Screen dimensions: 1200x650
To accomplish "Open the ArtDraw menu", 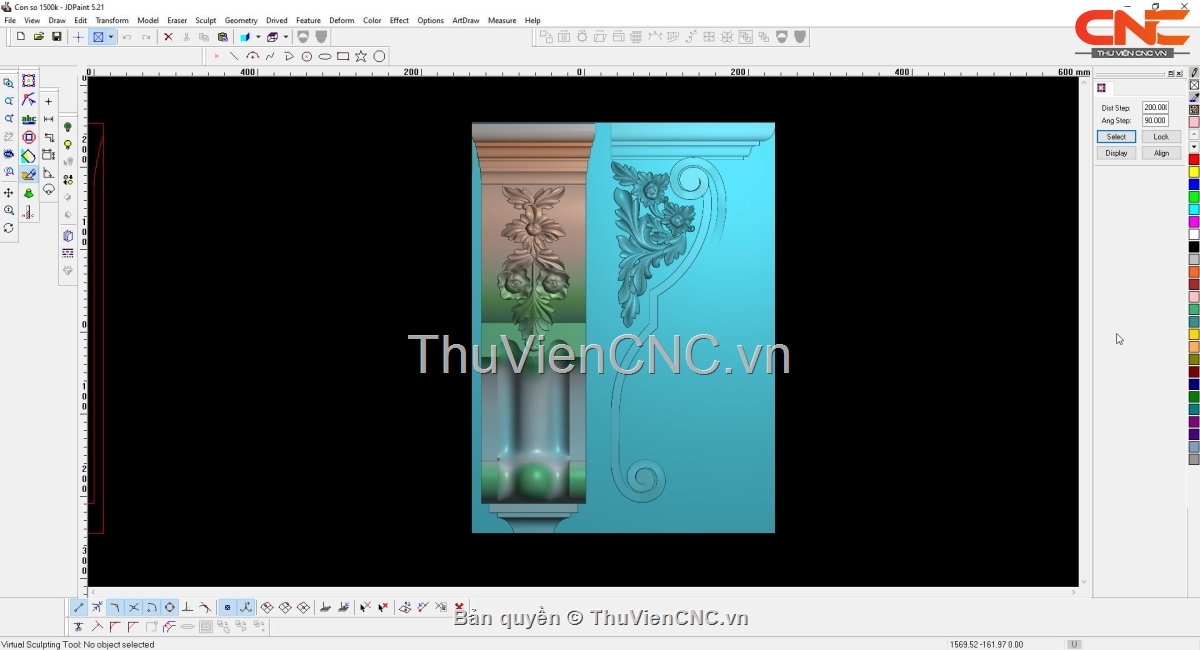I will (465, 20).
